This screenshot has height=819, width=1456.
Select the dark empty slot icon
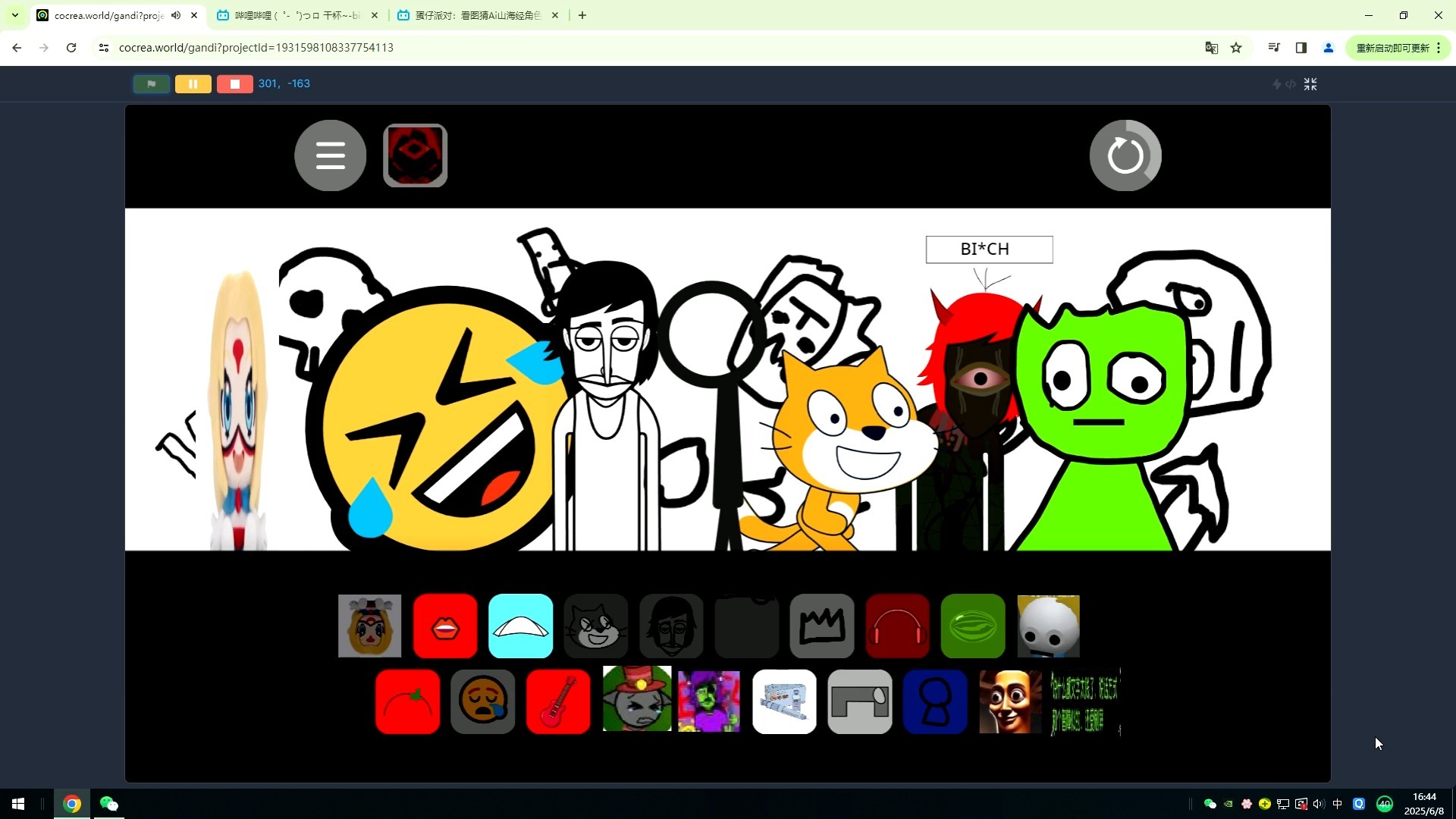[x=747, y=626]
